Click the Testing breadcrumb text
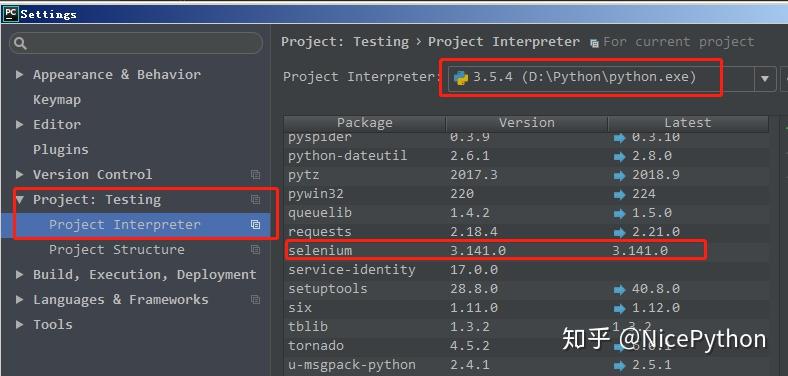The width and height of the screenshot is (788, 376). [381, 42]
